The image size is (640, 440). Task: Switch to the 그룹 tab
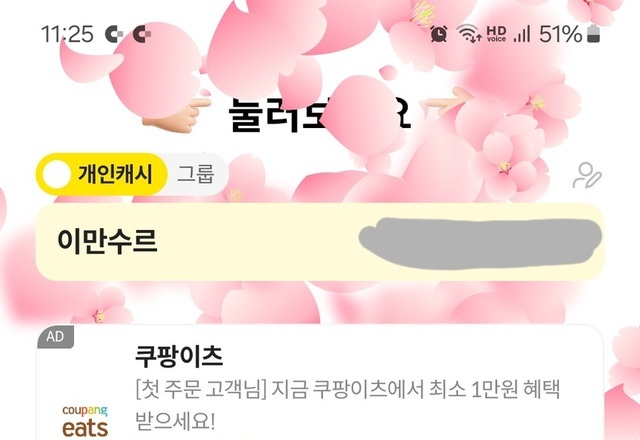(196, 174)
